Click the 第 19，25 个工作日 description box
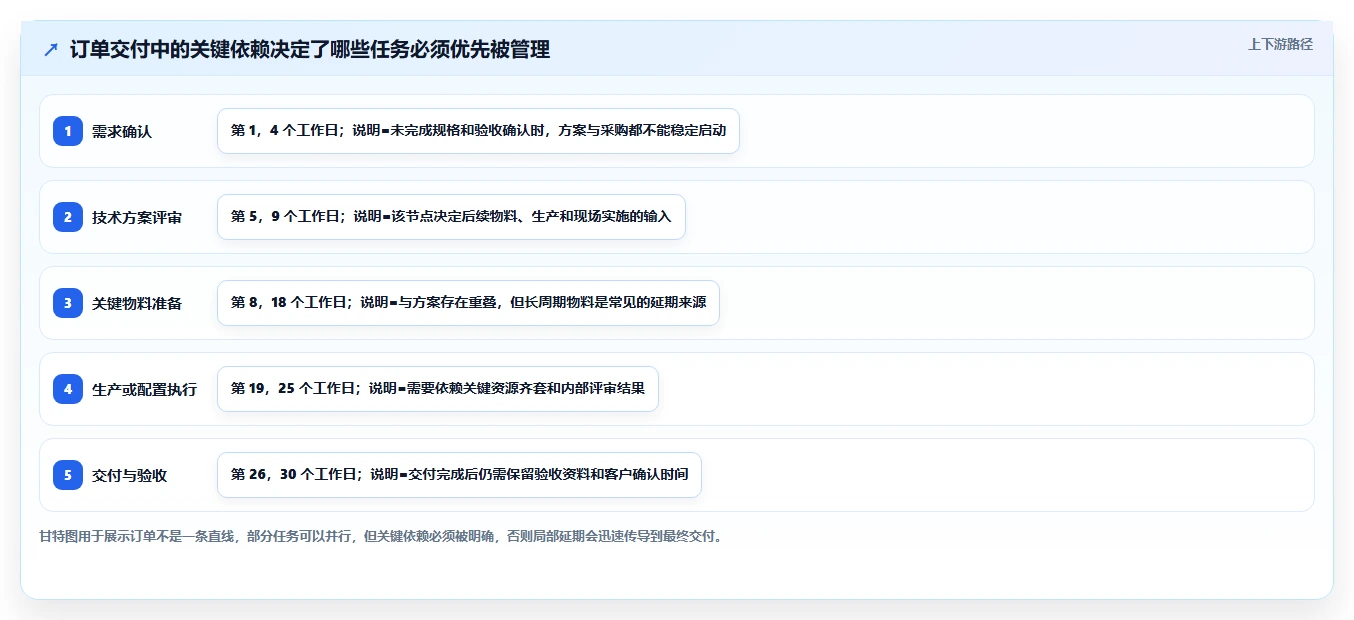Viewport: 1354px width, 620px height. [438, 389]
